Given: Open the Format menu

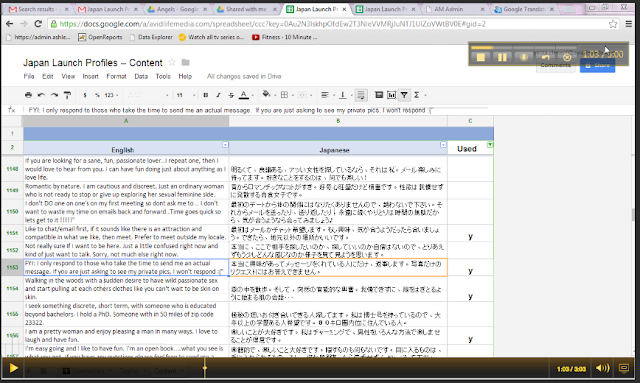Looking at the screenshot, I should 116,76.
